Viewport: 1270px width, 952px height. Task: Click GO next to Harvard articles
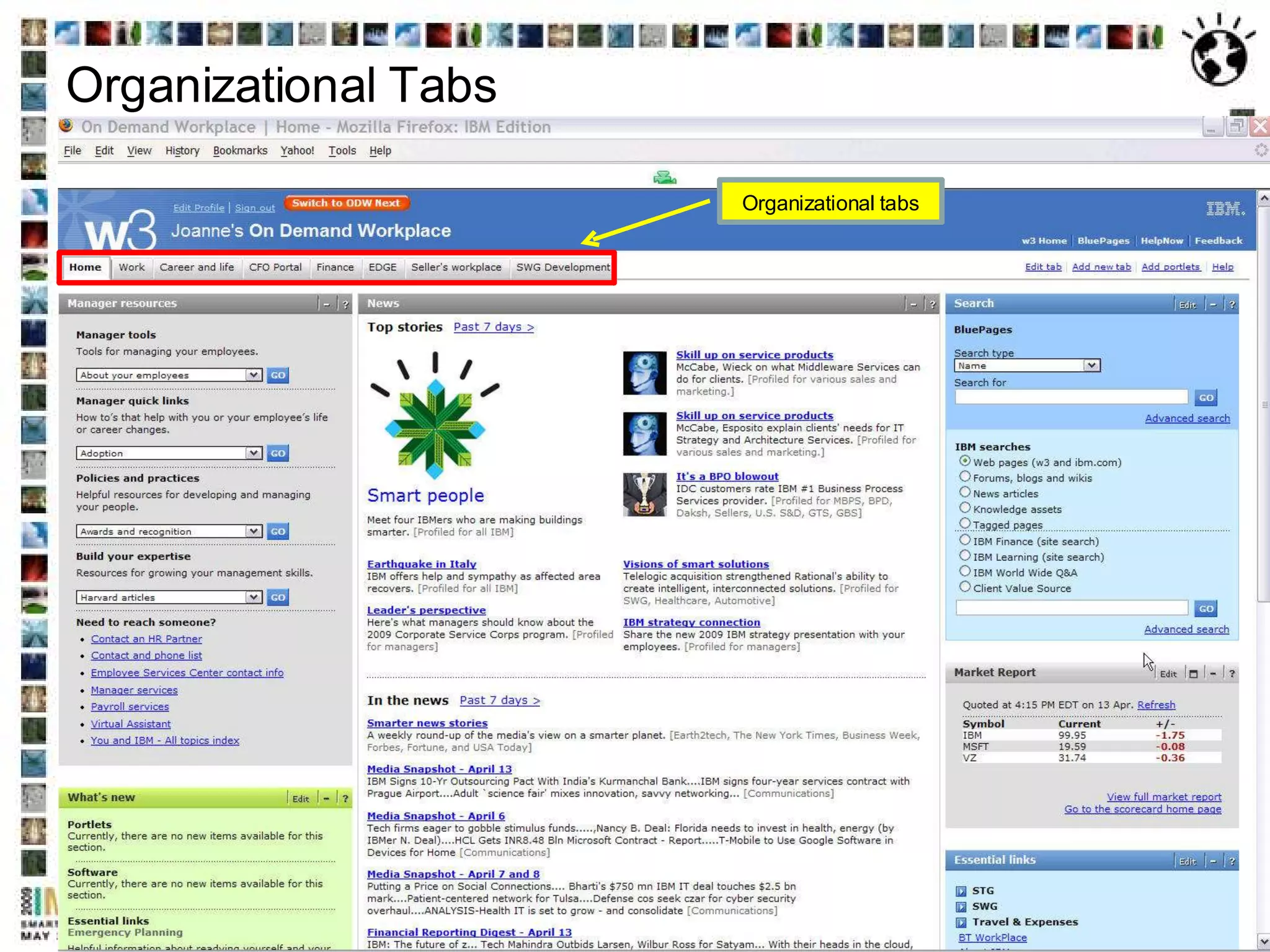click(278, 597)
